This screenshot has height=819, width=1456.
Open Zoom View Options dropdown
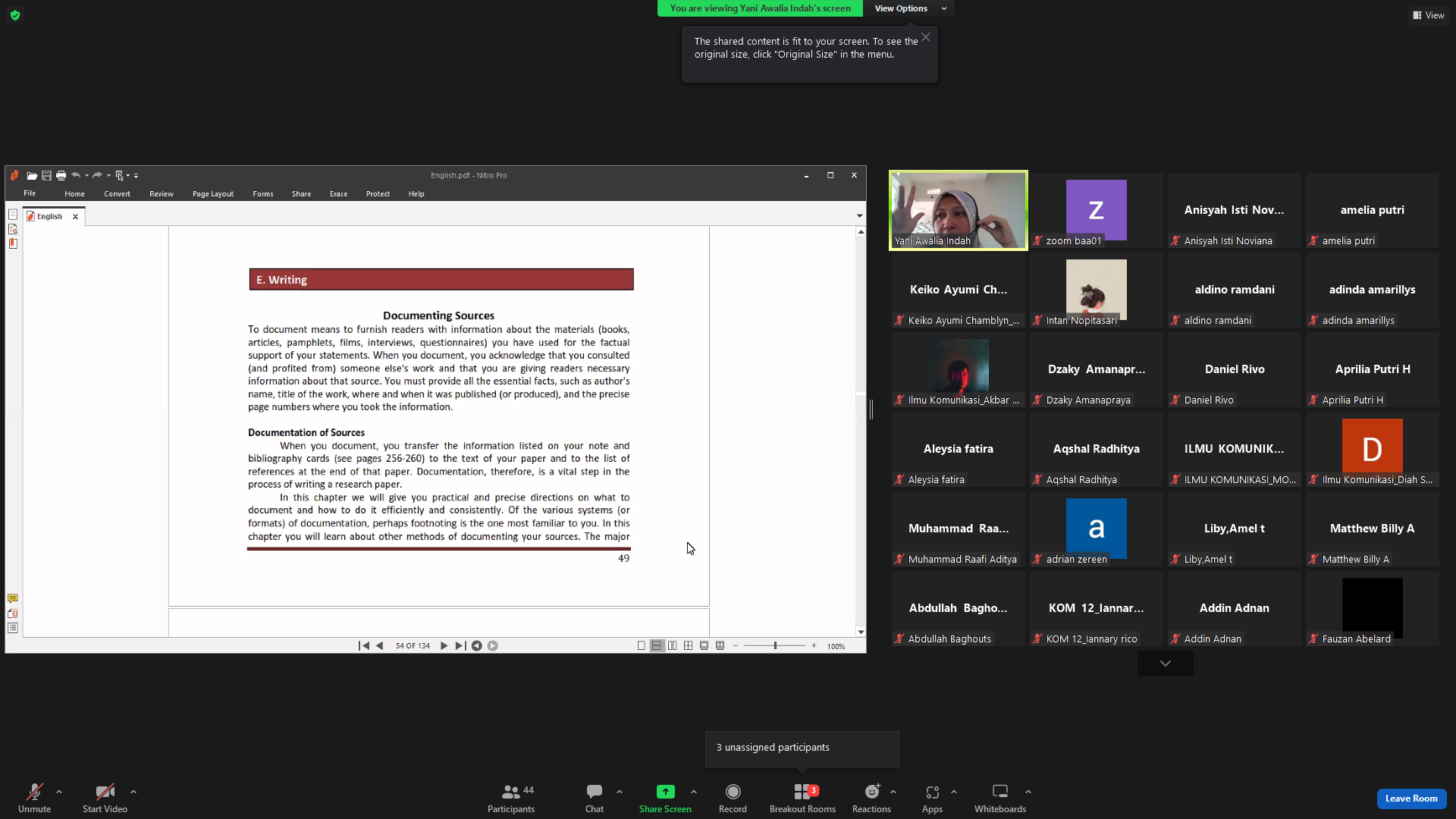pos(911,8)
